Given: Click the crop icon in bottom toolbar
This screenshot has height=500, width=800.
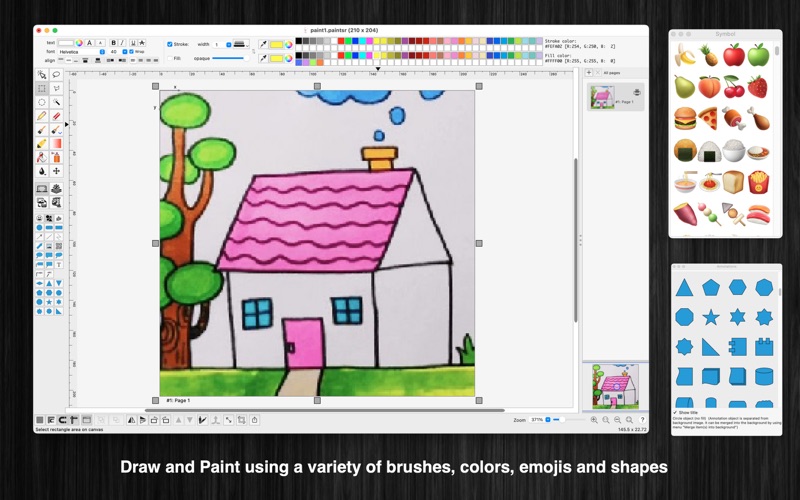Looking at the screenshot, I should click(241, 420).
